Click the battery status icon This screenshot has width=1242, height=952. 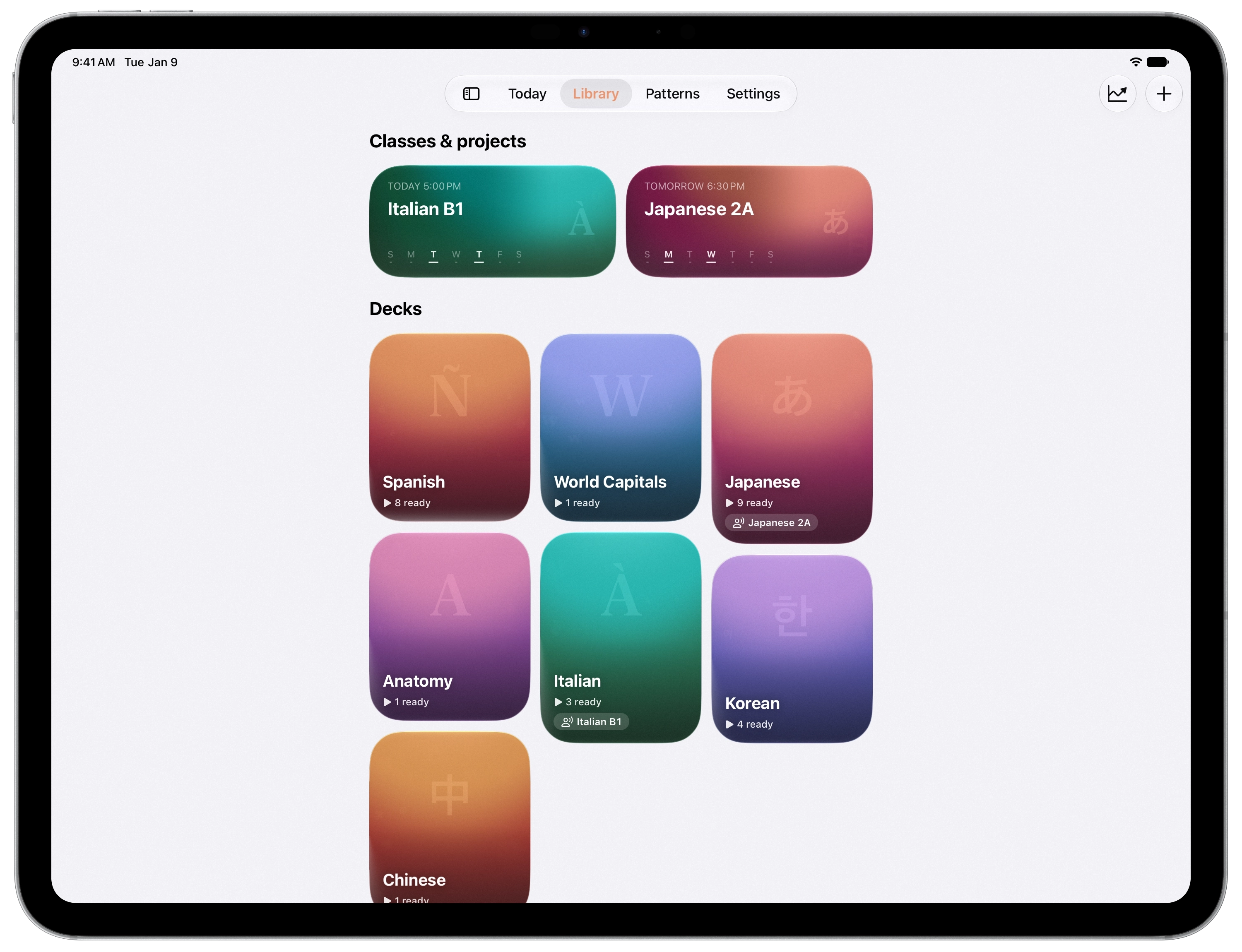click(1157, 62)
